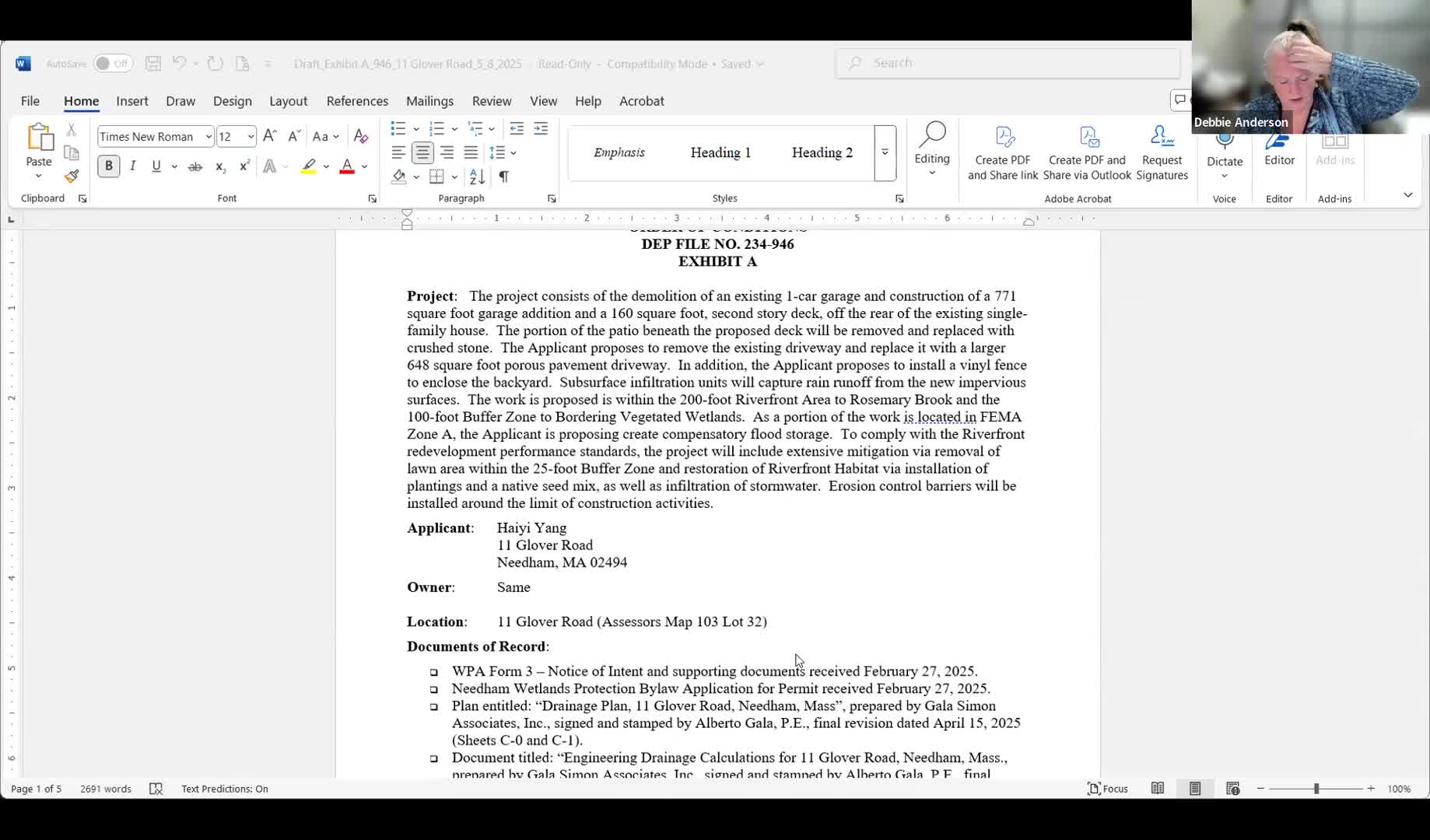This screenshot has width=1430, height=840.
Task: Click the Format Painter icon
Action: point(72,177)
